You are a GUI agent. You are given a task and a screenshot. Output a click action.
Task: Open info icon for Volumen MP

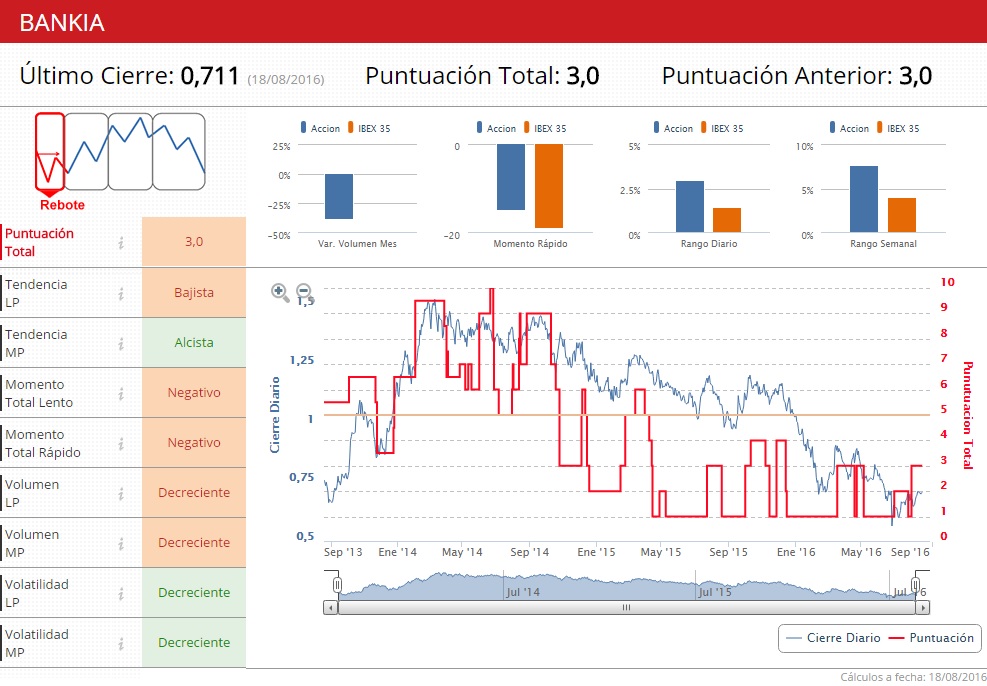click(x=121, y=543)
